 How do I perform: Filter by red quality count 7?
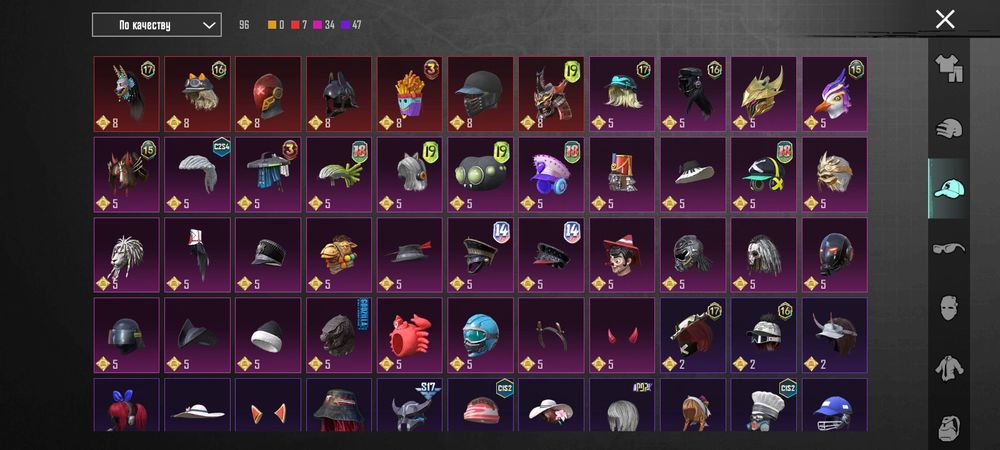(299, 25)
